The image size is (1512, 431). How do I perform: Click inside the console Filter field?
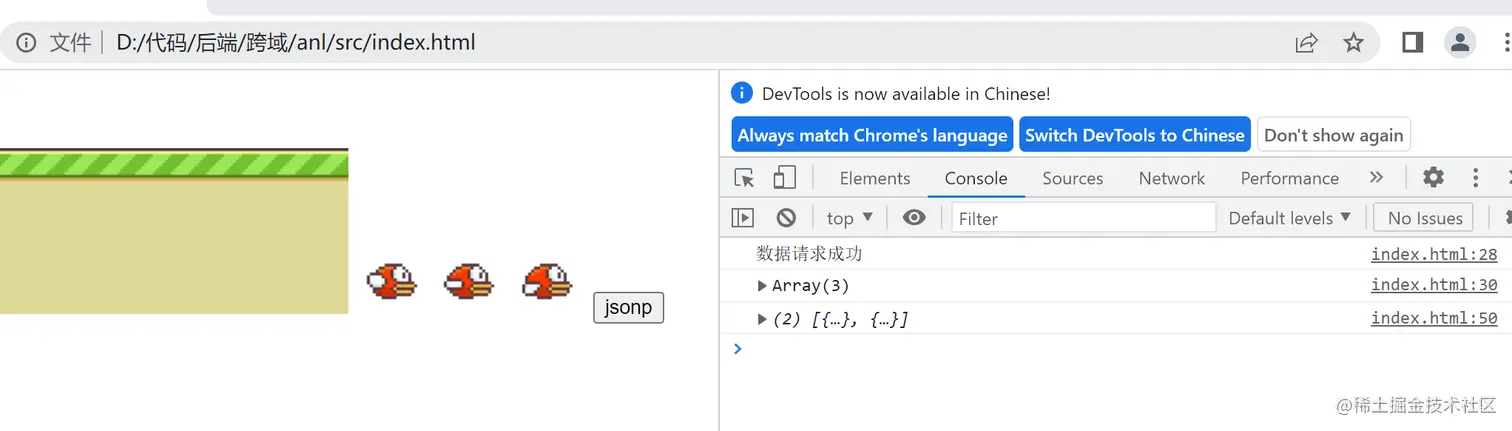[1083, 218]
